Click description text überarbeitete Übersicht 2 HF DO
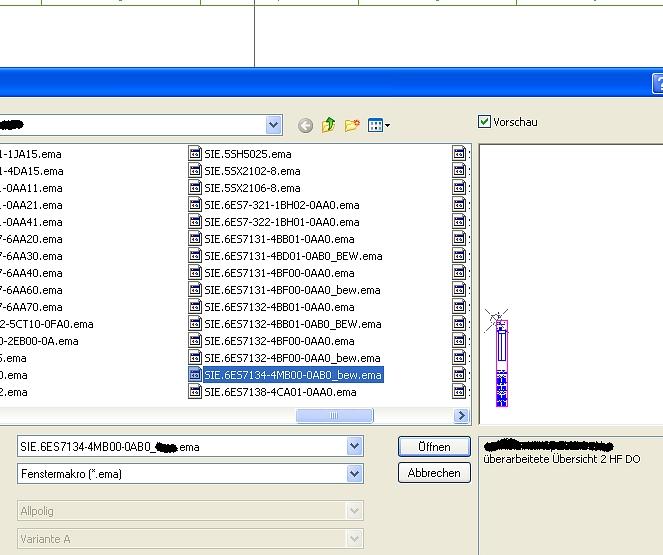The width and height of the screenshot is (663, 555). coord(562,459)
